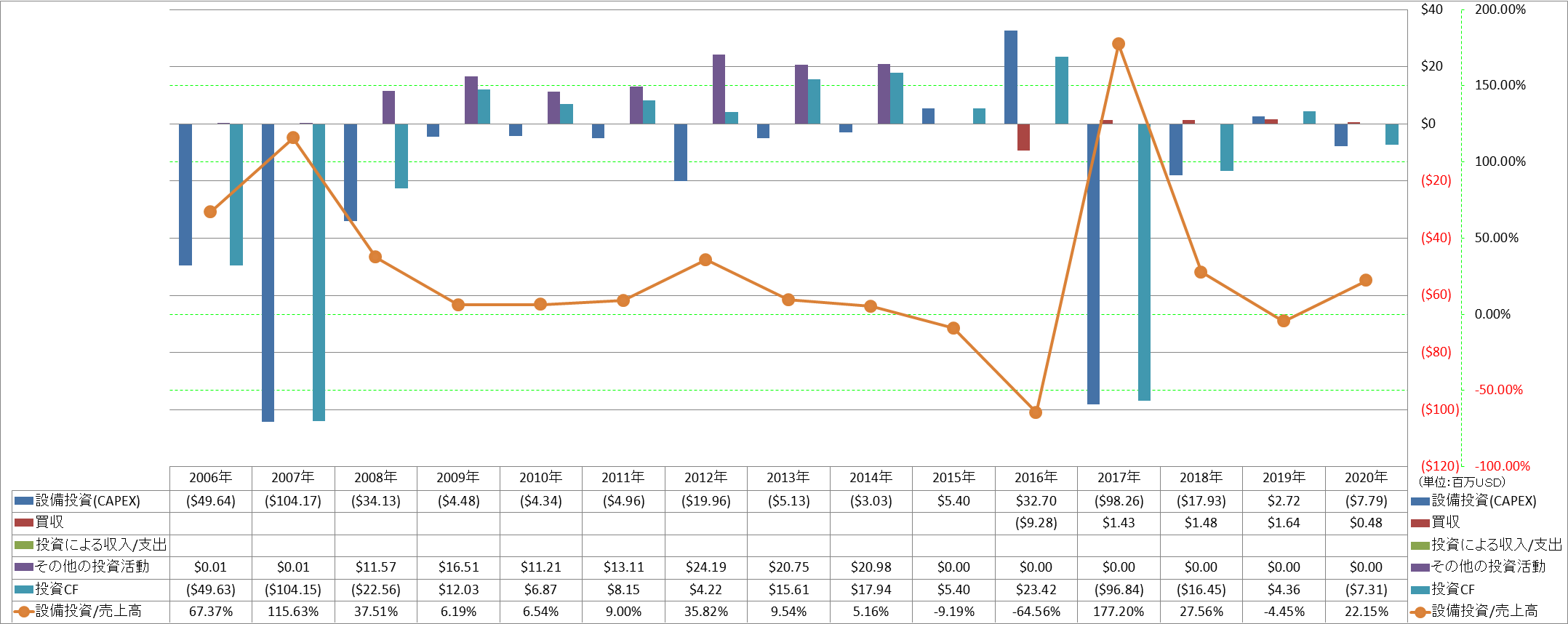1568x624 pixels.
Task: Click the red 買収 legend swatch in left table
Action: (24, 523)
